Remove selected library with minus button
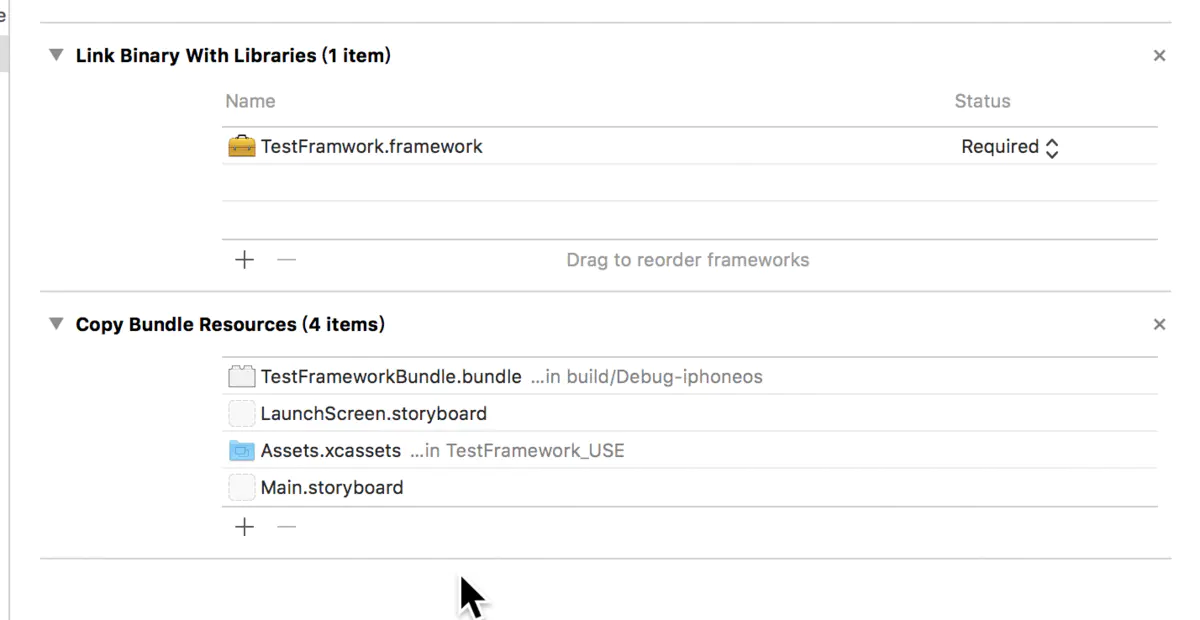 pyautogui.click(x=287, y=260)
